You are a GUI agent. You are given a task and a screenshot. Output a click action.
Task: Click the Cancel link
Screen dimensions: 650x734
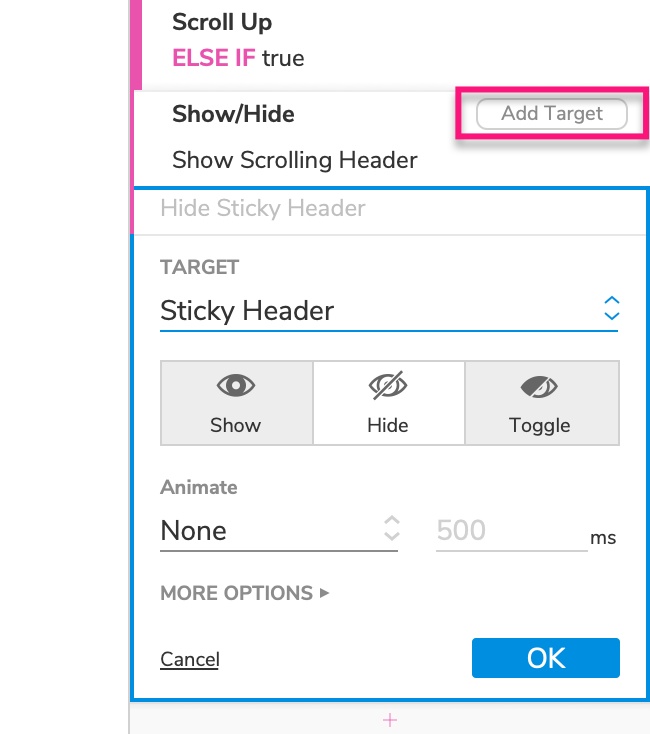tap(190, 659)
